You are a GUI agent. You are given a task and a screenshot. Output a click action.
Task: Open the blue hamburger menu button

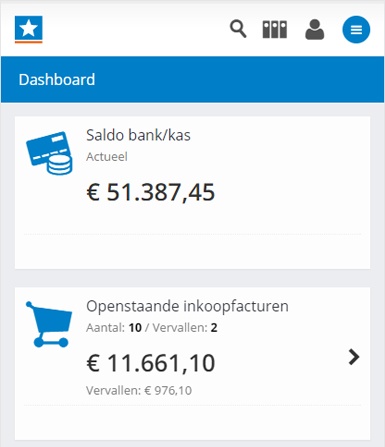tap(356, 30)
